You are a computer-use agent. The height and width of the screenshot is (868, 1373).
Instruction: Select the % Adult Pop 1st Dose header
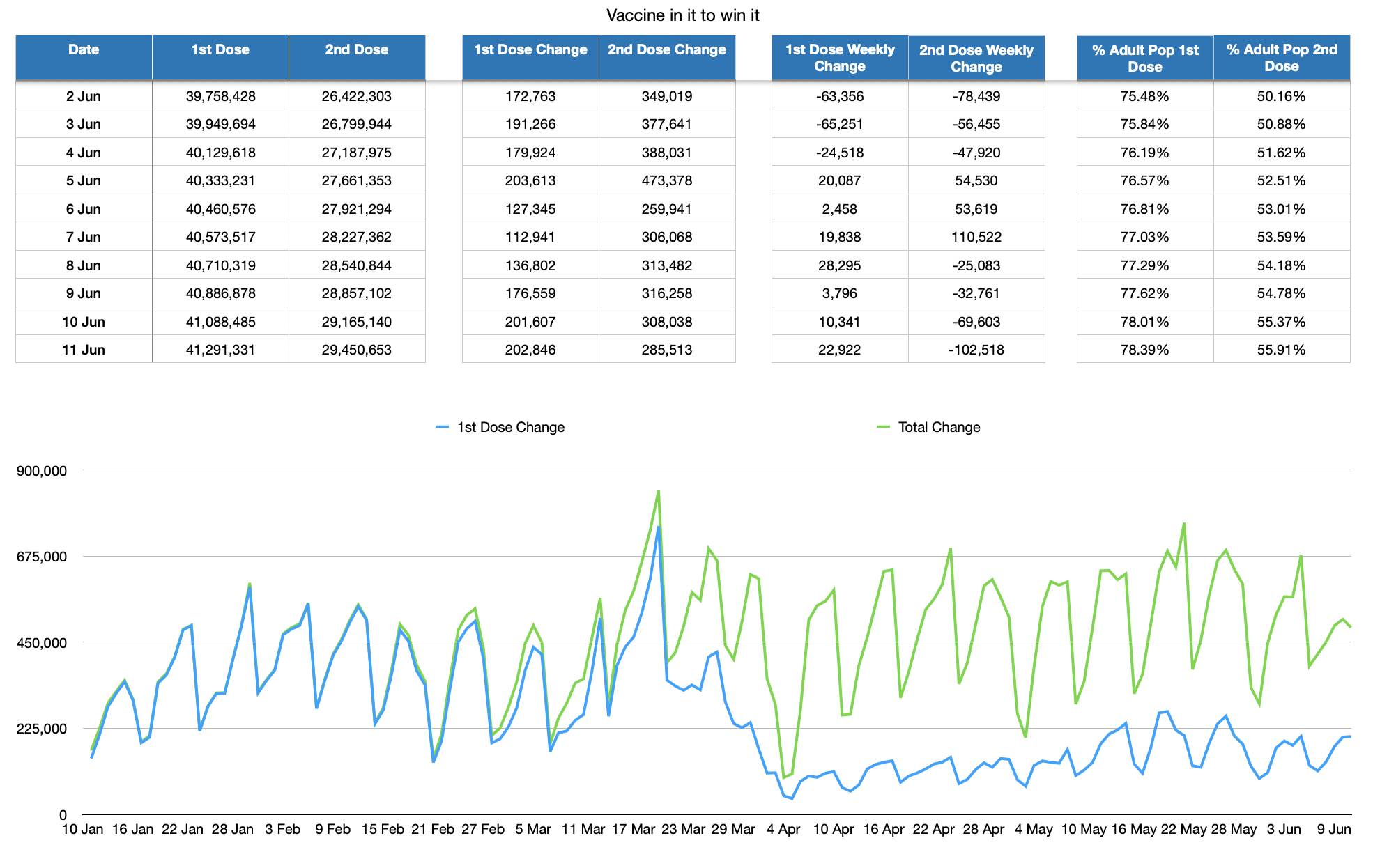click(1145, 57)
